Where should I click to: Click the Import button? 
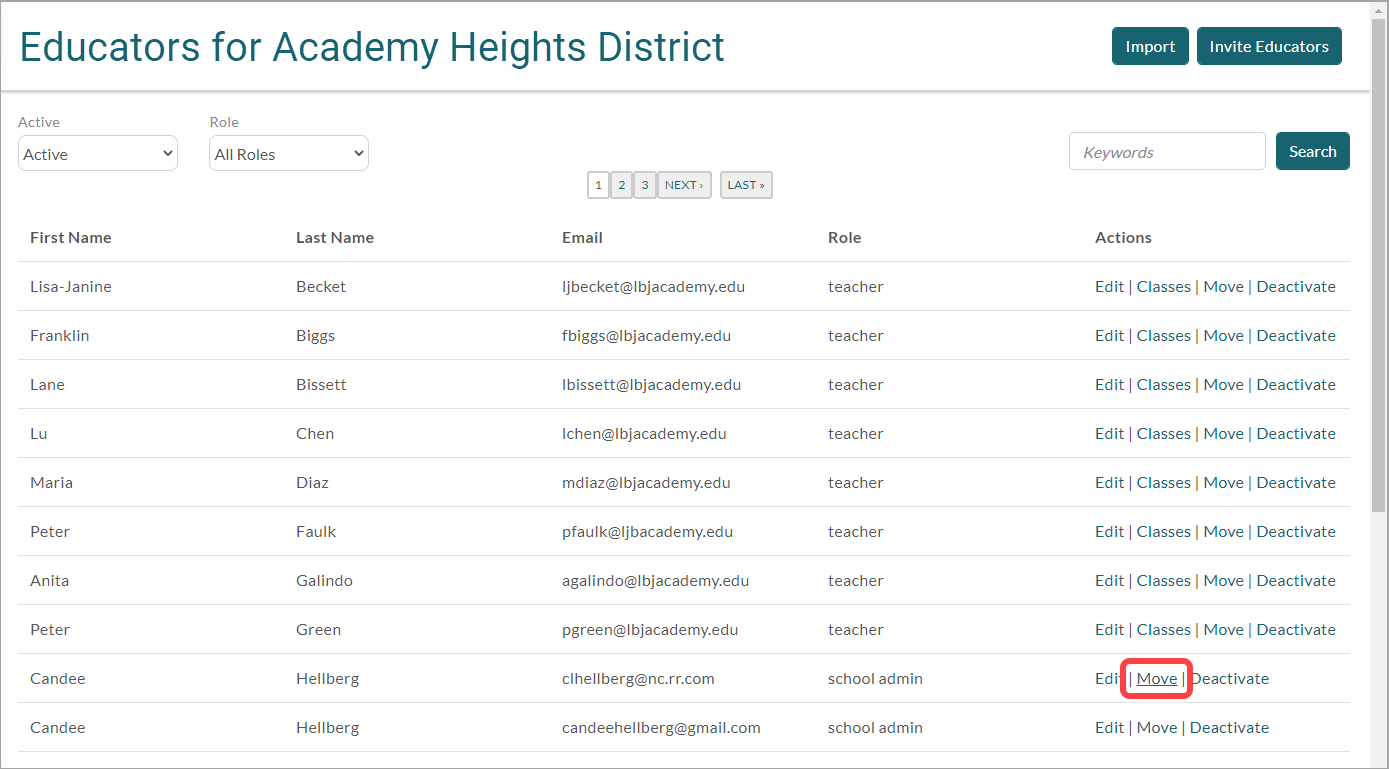click(x=1150, y=46)
